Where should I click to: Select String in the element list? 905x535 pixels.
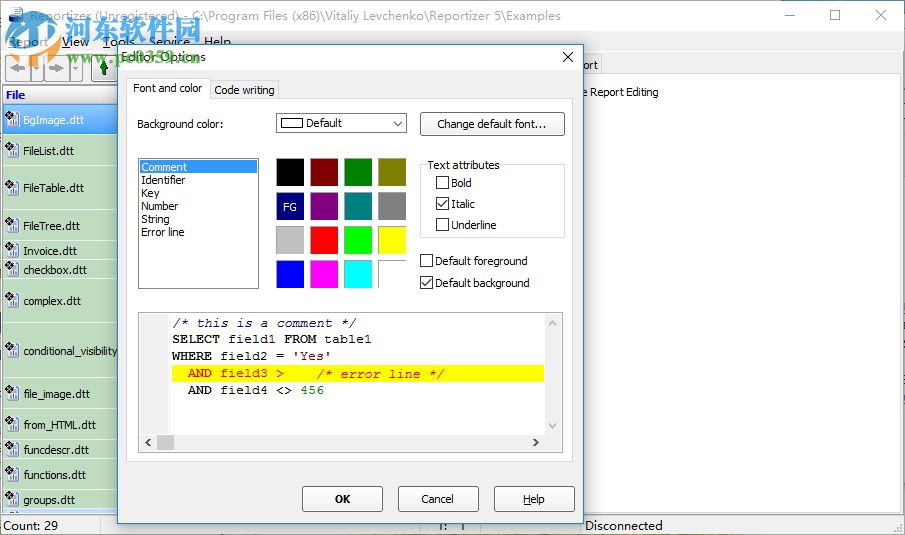(198, 219)
